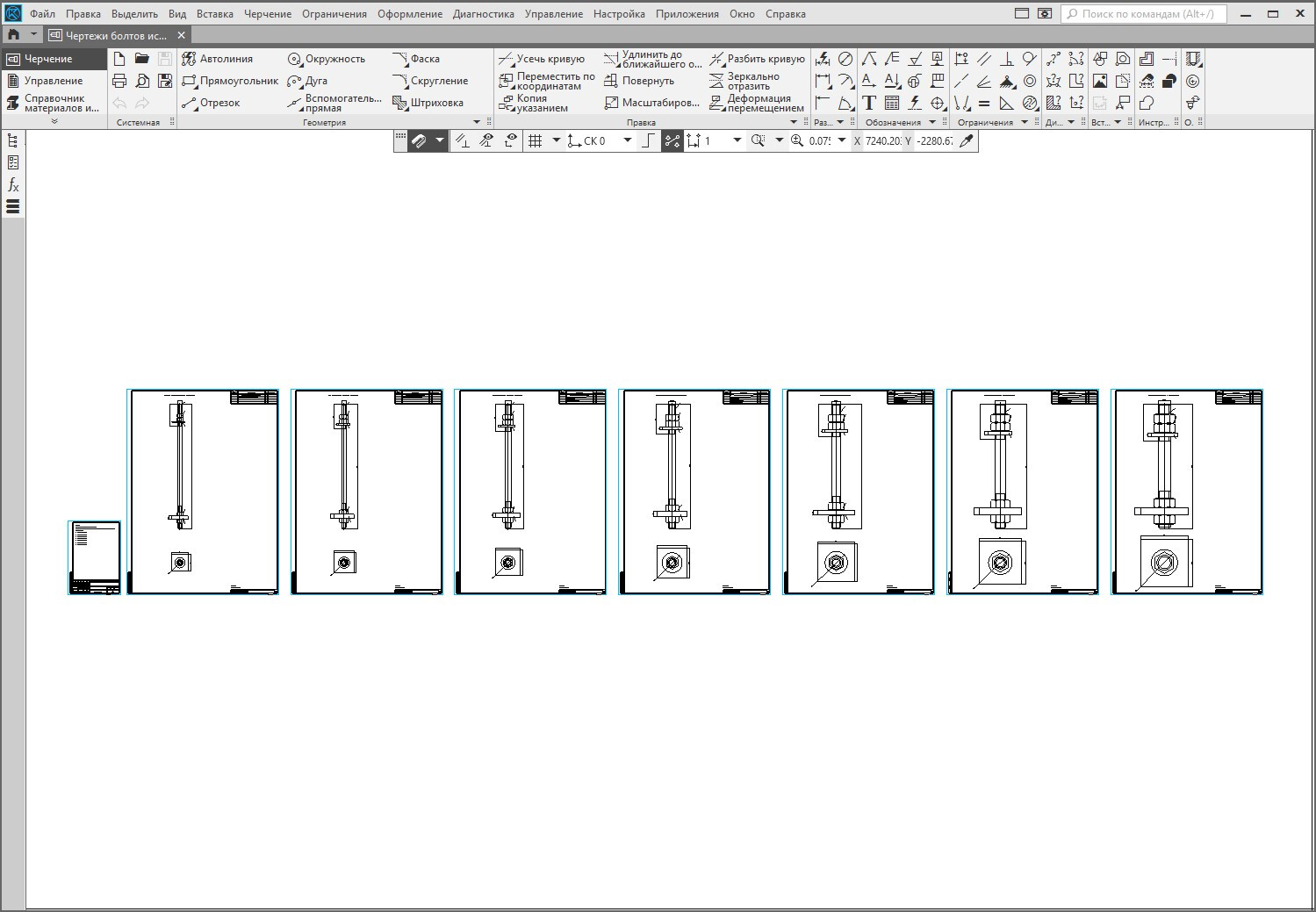Open the СК 0 coordinate system dropdown
Screen dimensions: 1316x912
[627, 140]
